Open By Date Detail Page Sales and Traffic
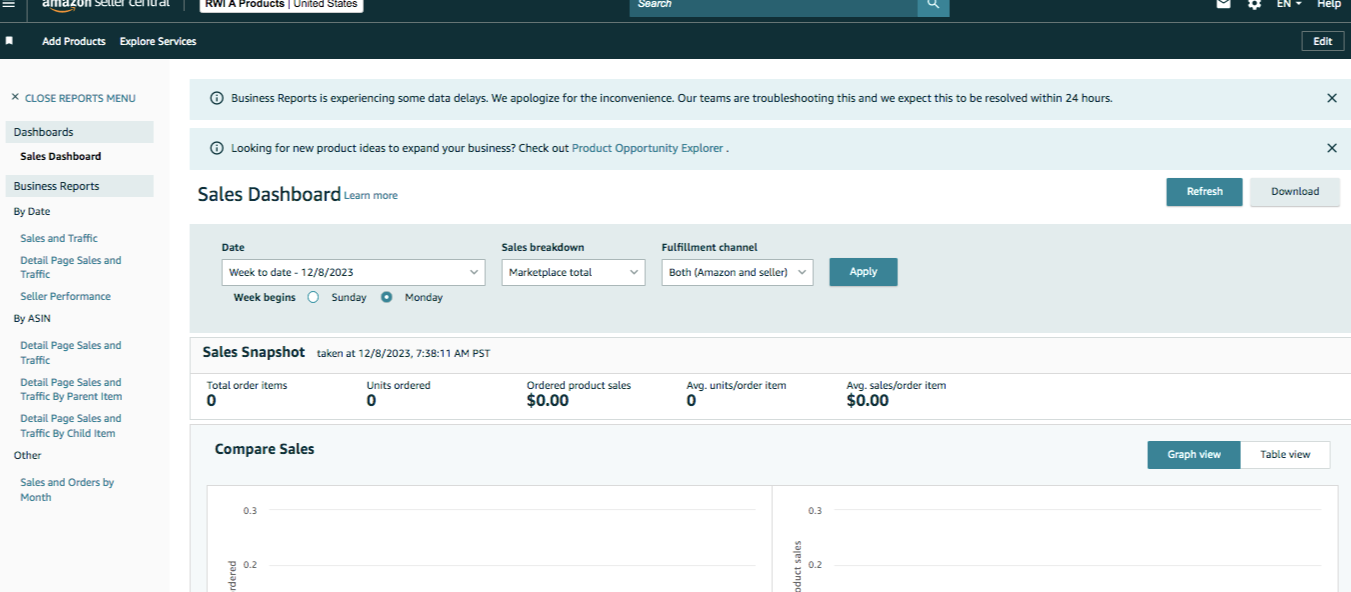 (x=70, y=267)
